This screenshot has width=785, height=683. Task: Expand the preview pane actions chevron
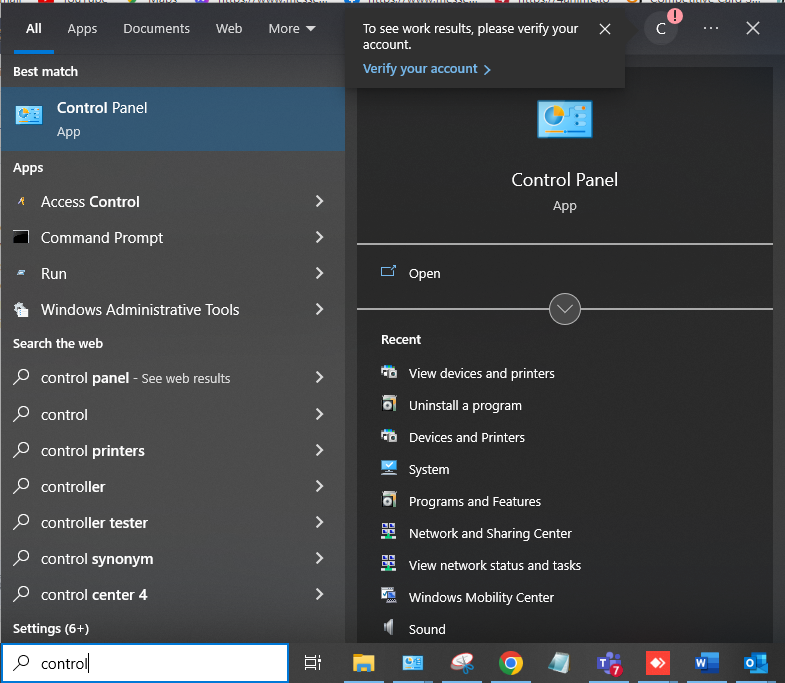565,309
